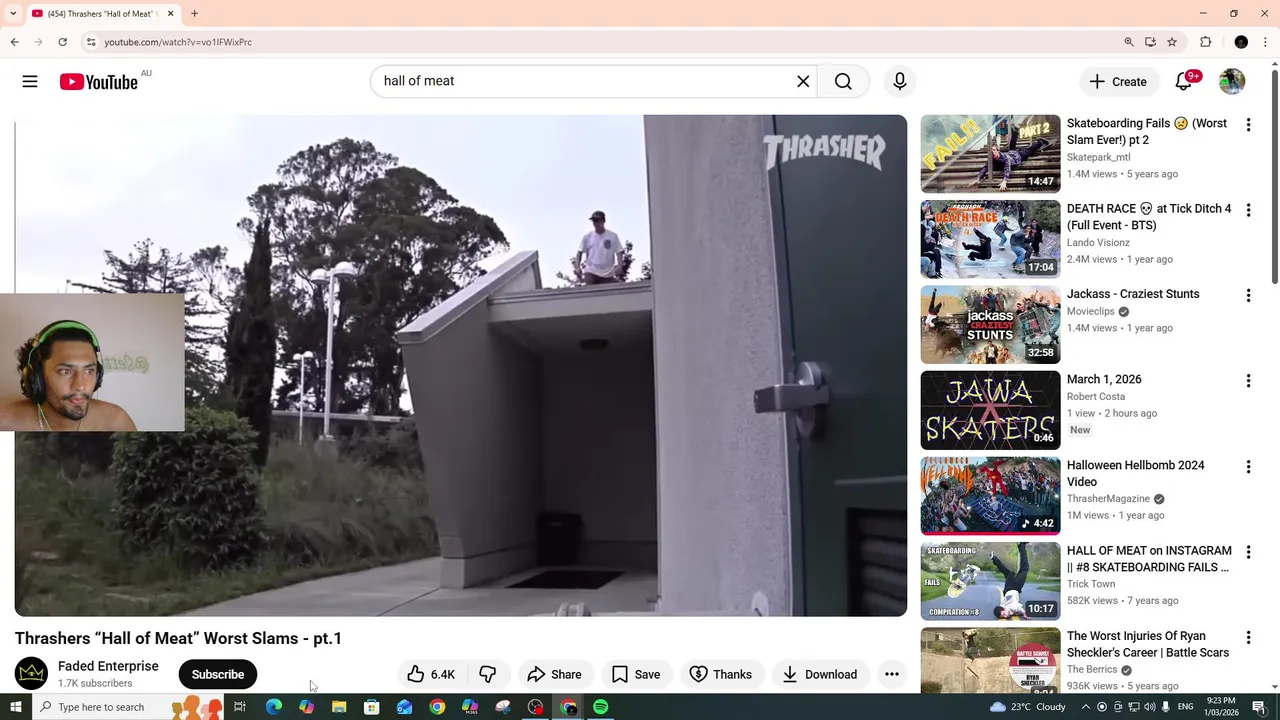Open the Halloween Hellbomb 2024 thumbnail
This screenshot has height=720, width=1280.
pyautogui.click(x=990, y=496)
